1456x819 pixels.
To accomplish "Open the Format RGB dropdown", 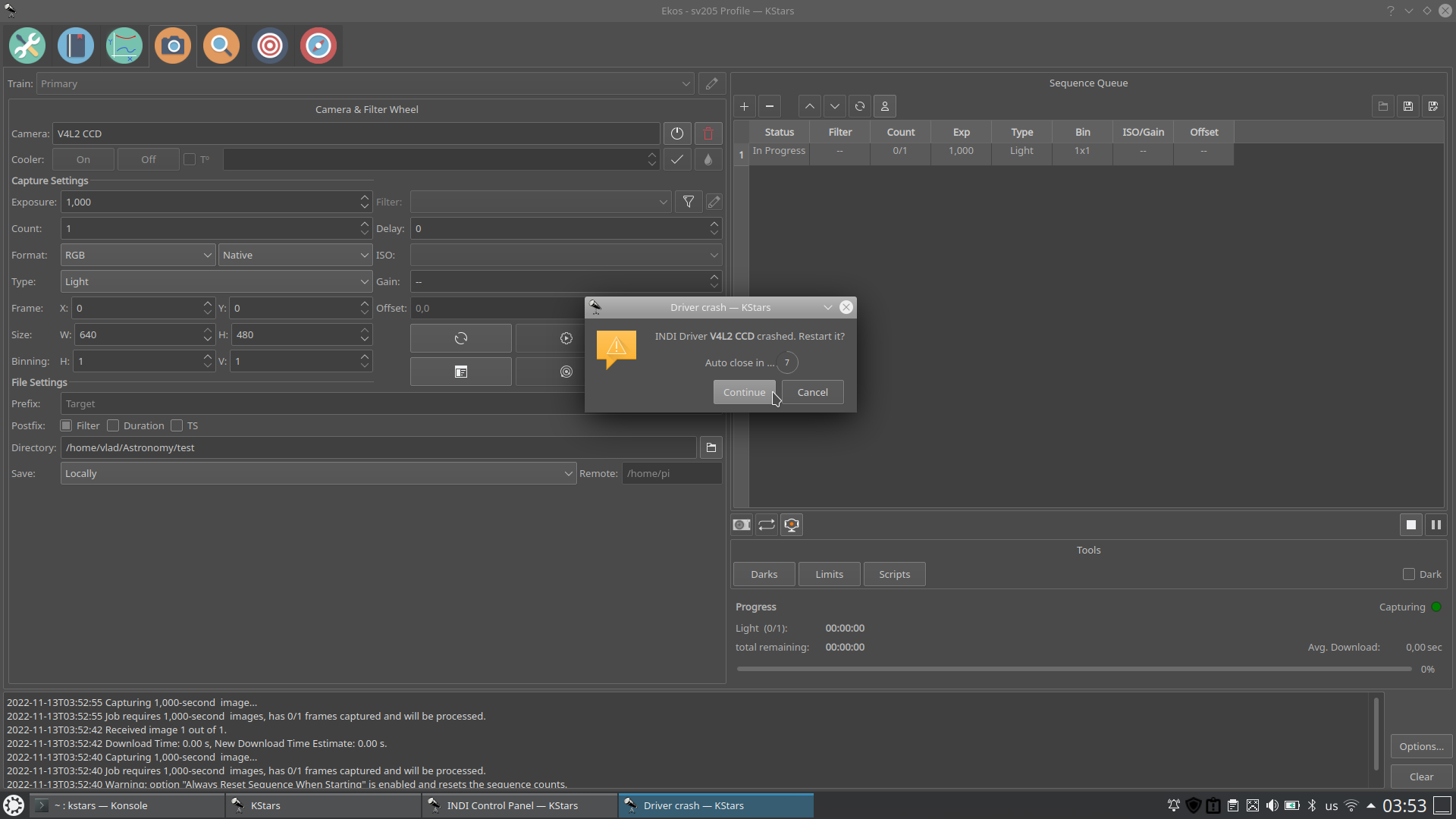I will (138, 256).
